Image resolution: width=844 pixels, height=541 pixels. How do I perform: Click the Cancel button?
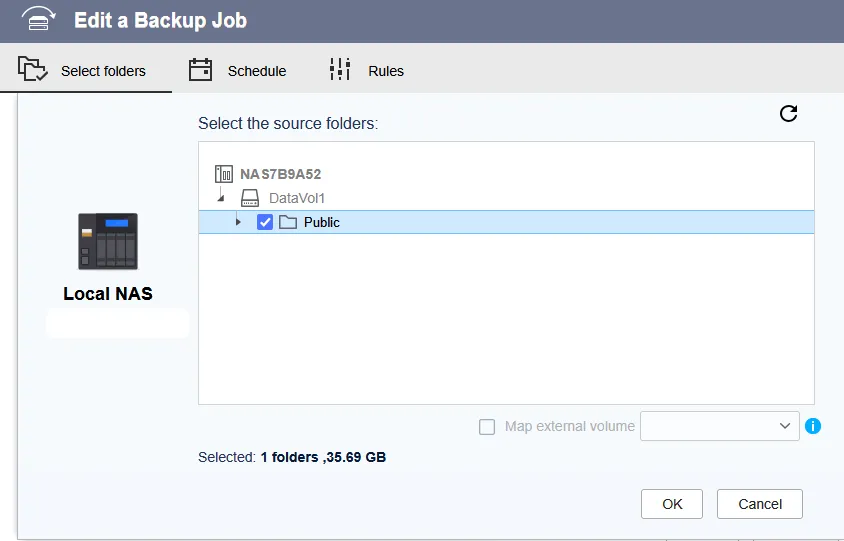[x=759, y=504]
